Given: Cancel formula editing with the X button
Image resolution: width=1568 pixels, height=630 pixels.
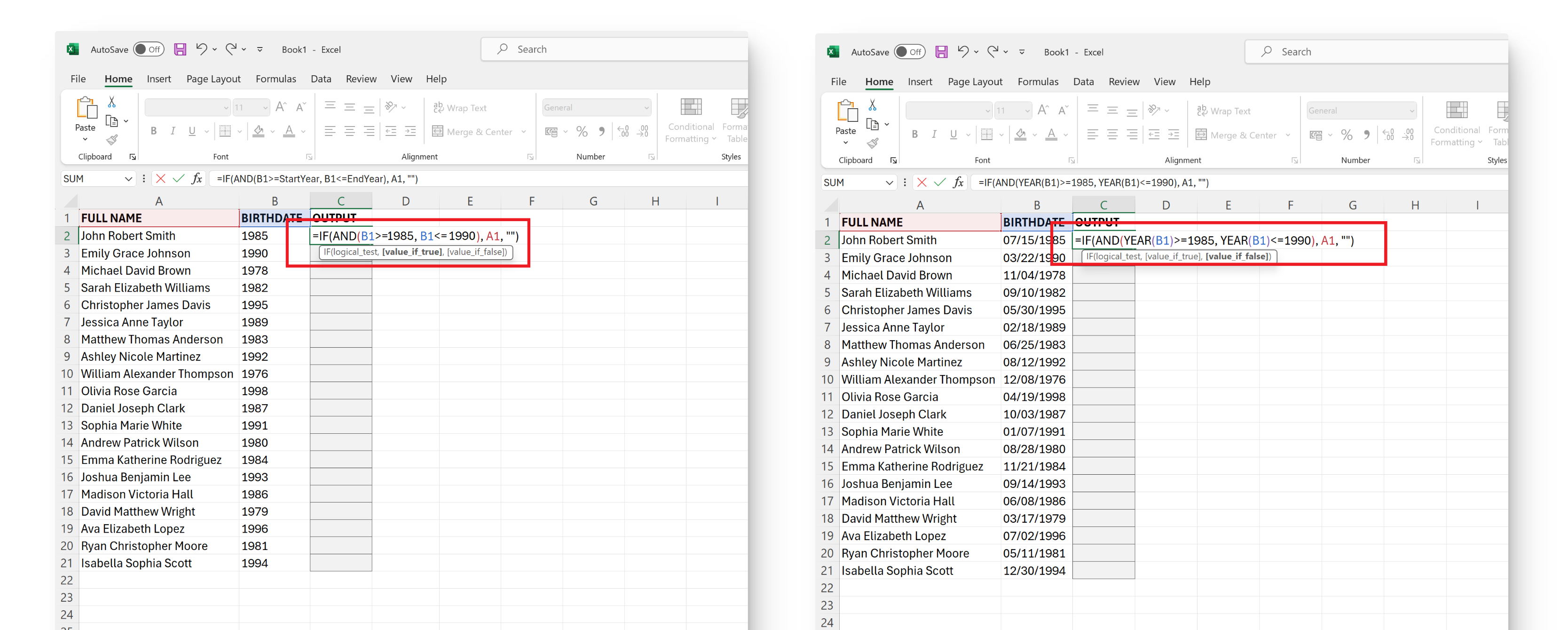Looking at the screenshot, I should coord(160,178).
